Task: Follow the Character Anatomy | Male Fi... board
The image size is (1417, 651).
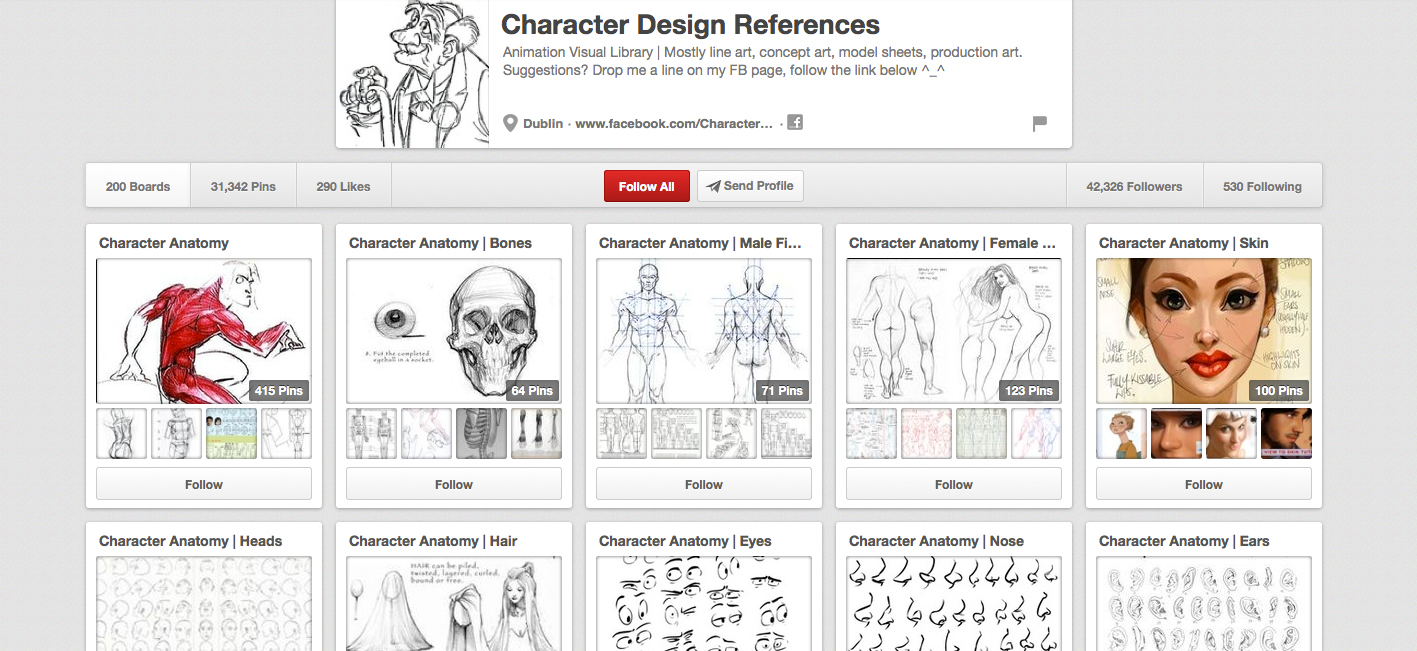Action: 704,484
